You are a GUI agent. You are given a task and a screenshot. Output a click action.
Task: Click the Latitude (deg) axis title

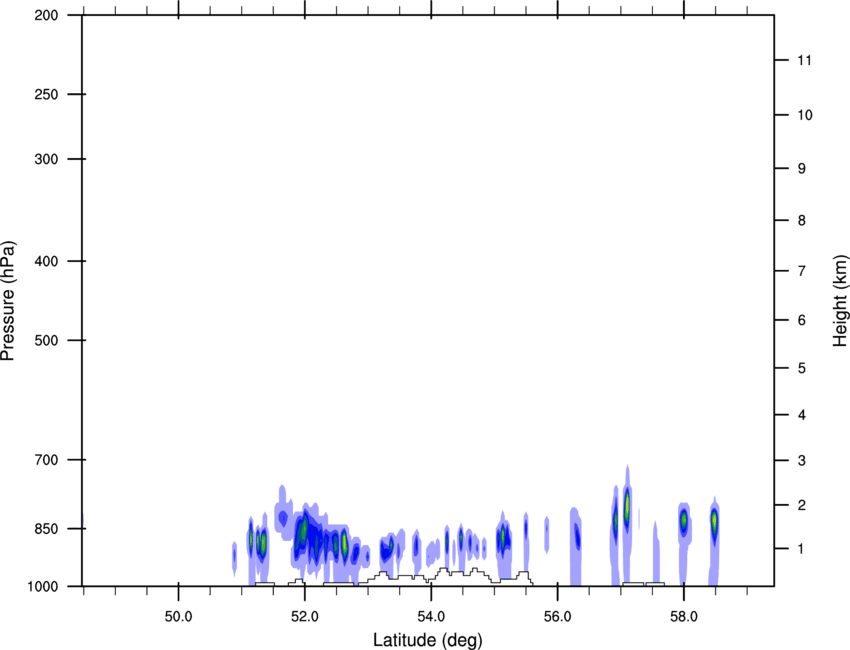click(x=427, y=640)
